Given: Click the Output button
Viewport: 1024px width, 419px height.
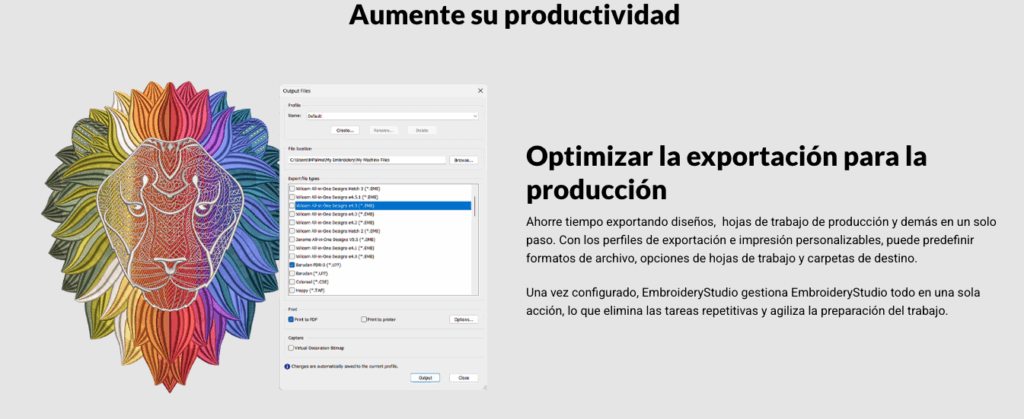Looking at the screenshot, I should tap(425, 378).
